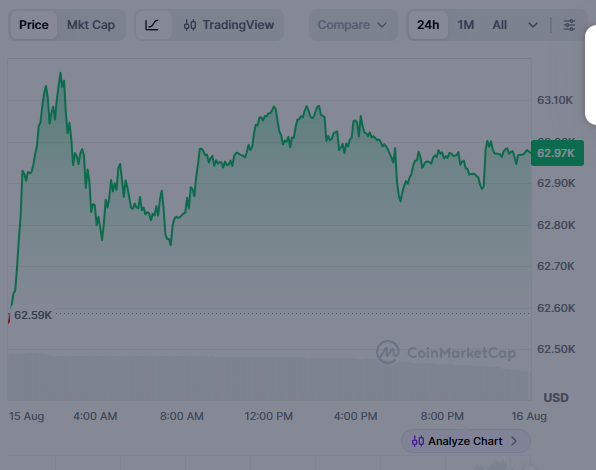This screenshot has width=596, height=470.
Task: Click the 62.59K opening price label
Action: [x=33, y=315]
